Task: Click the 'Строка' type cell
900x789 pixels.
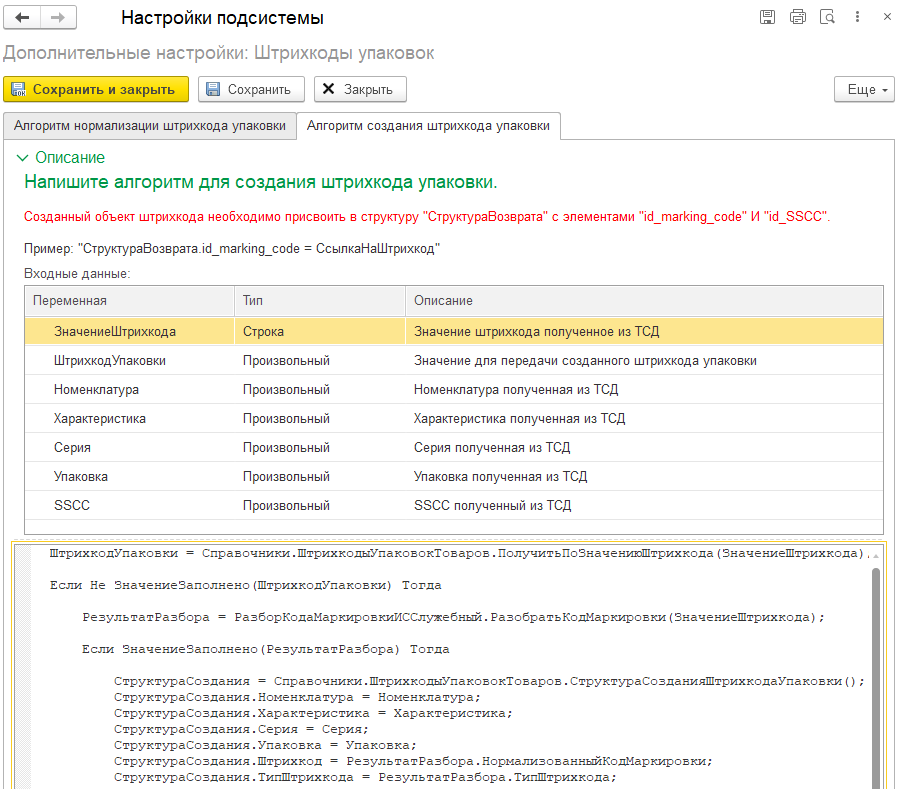Action: (x=320, y=332)
